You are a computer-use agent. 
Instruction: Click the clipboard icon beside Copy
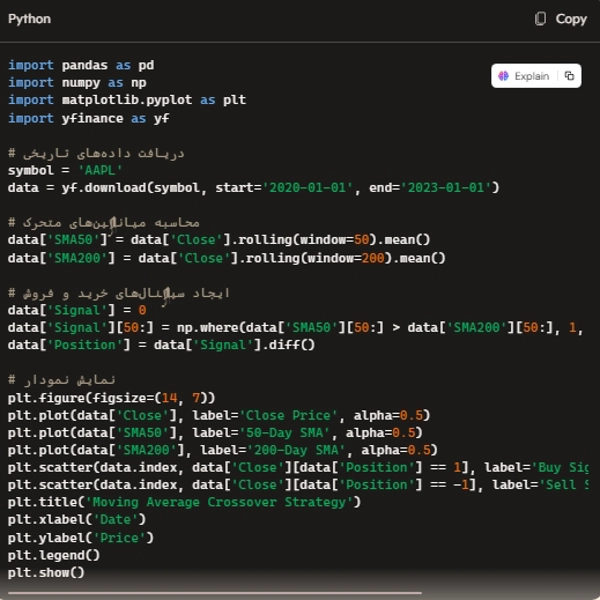[541, 19]
